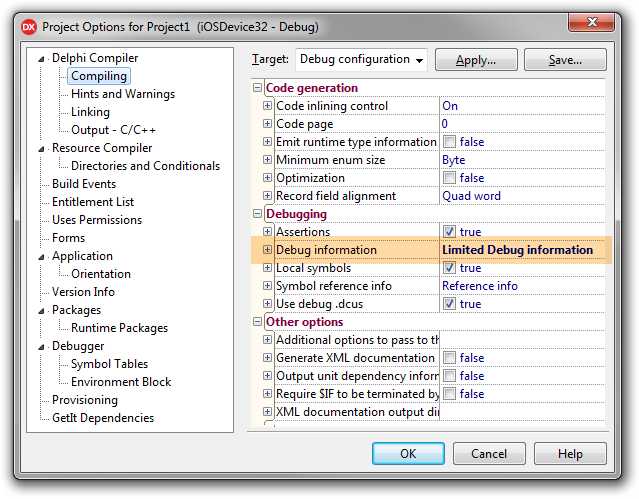Collapse the Code generation section
The image size is (639, 499).
(x=257, y=88)
